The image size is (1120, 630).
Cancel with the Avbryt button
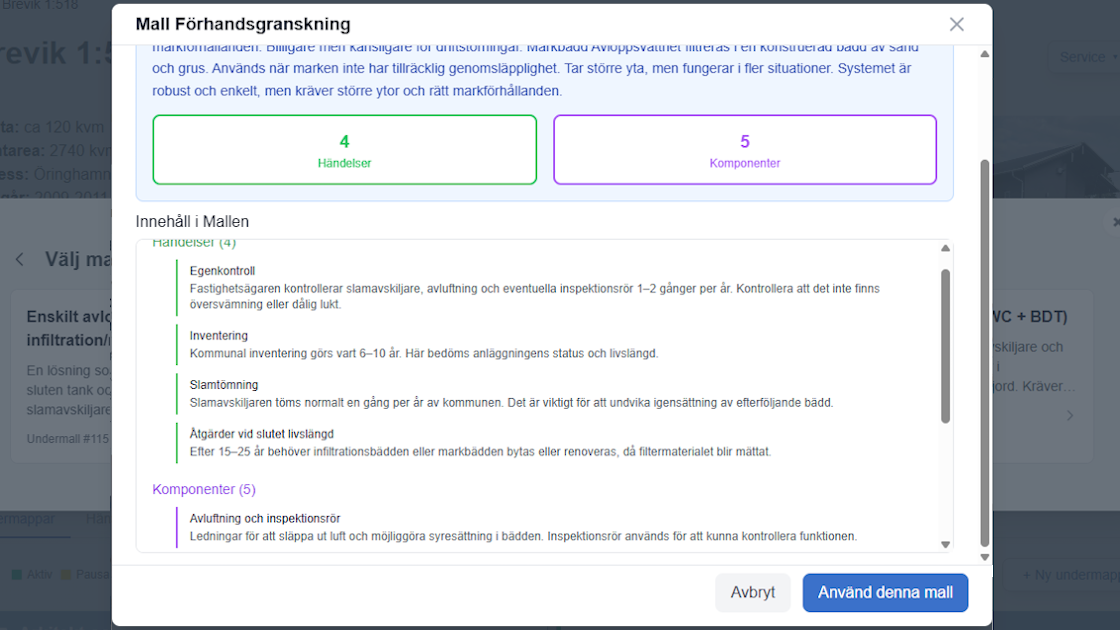click(x=752, y=592)
